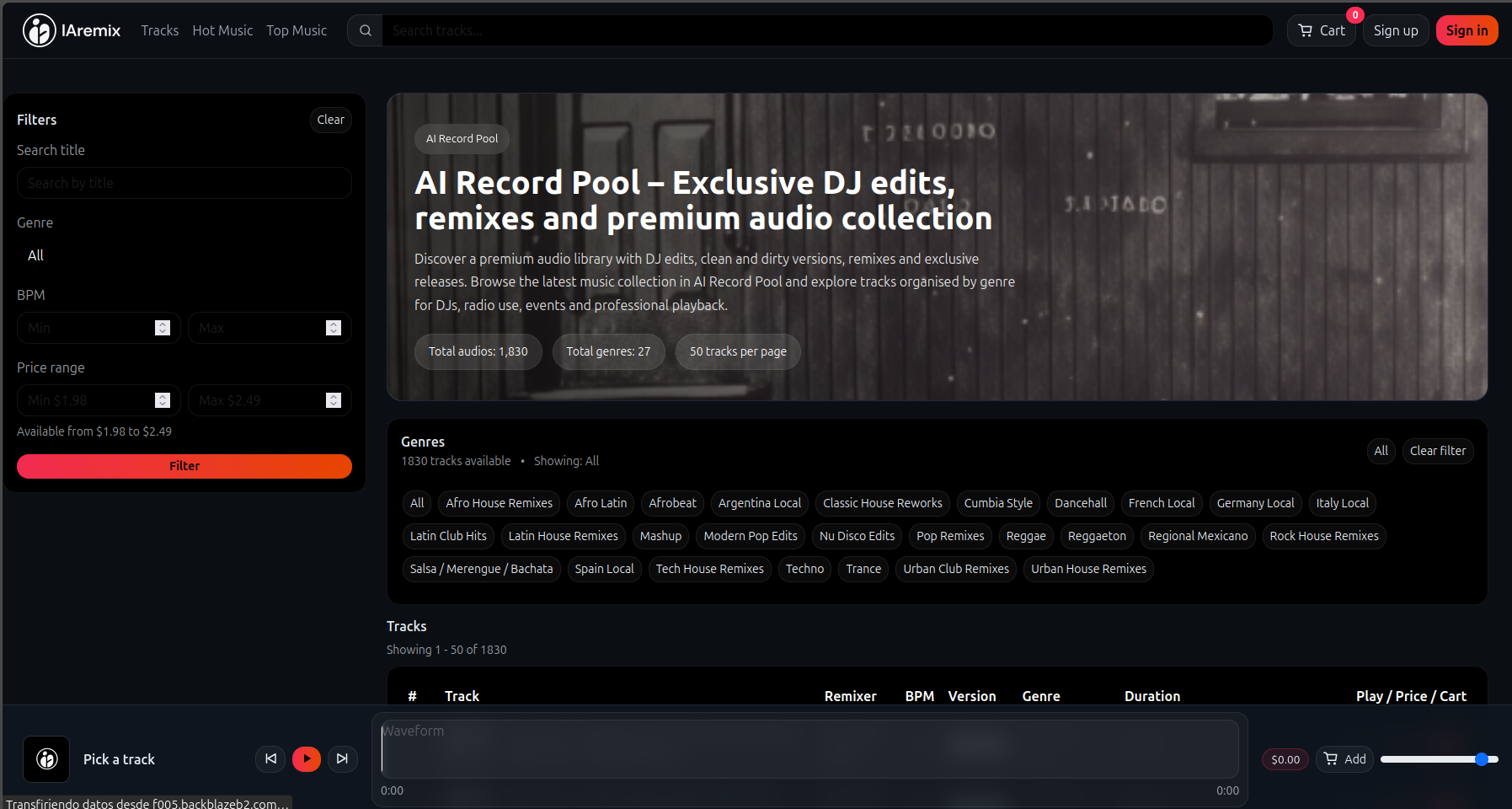Focus the Search by title field
The height and width of the screenshot is (809, 1512).
[184, 183]
